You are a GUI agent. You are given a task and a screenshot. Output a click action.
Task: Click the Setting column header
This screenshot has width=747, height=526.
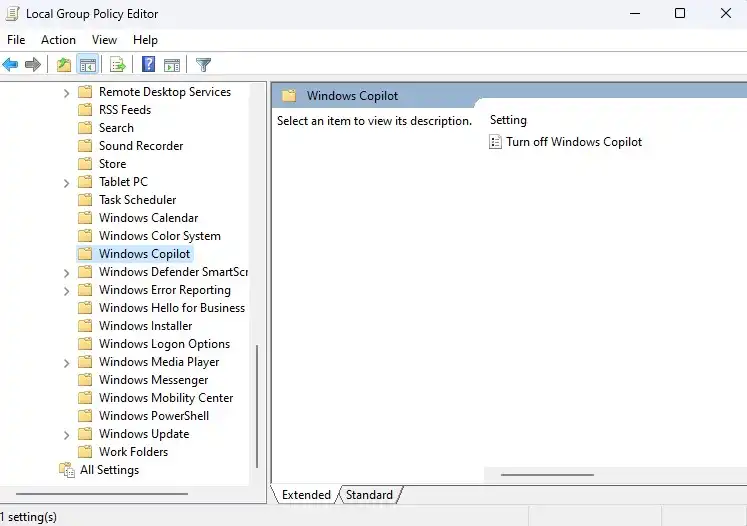coord(508,120)
